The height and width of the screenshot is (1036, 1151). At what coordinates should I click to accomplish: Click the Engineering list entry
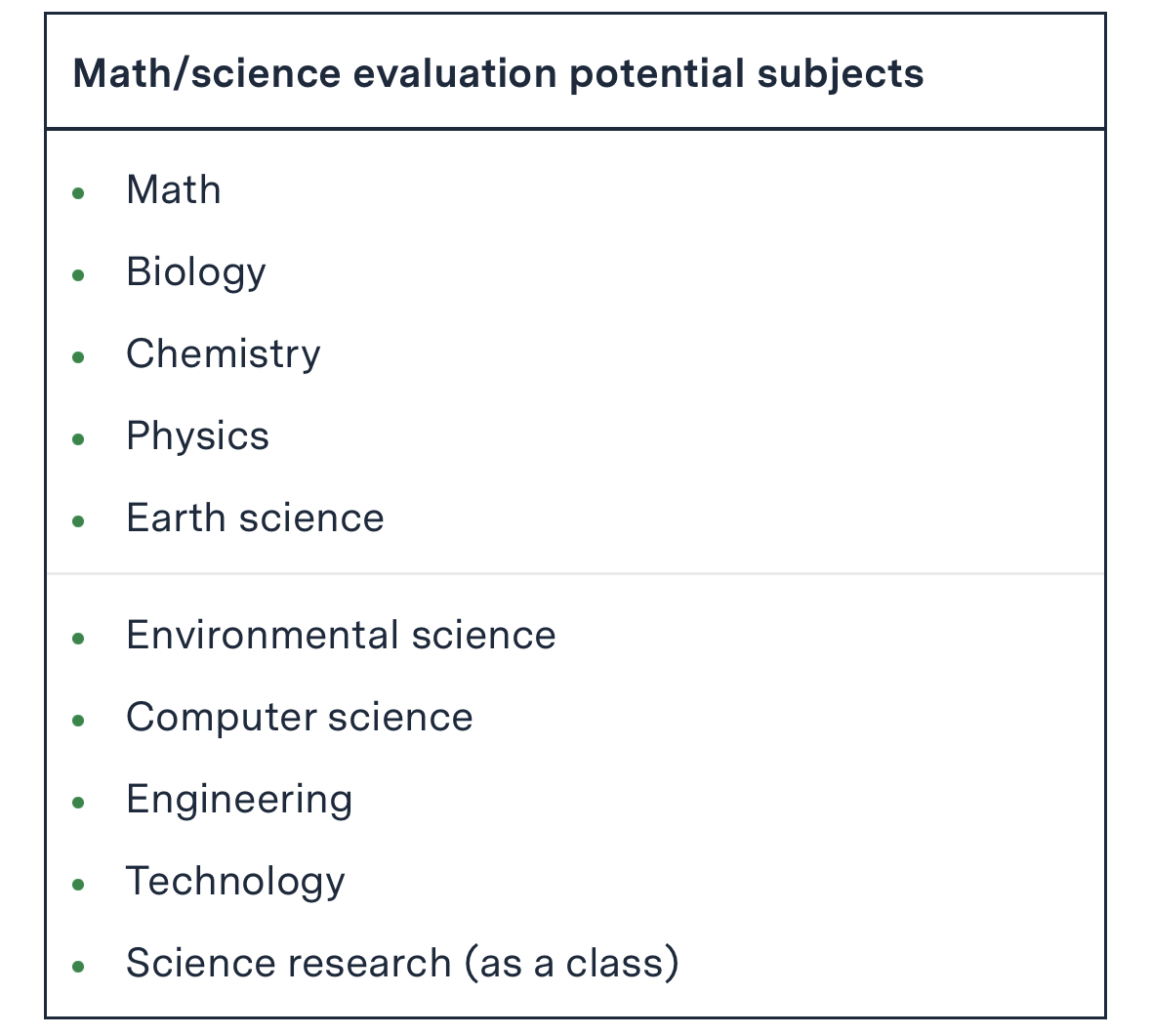(239, 800)
